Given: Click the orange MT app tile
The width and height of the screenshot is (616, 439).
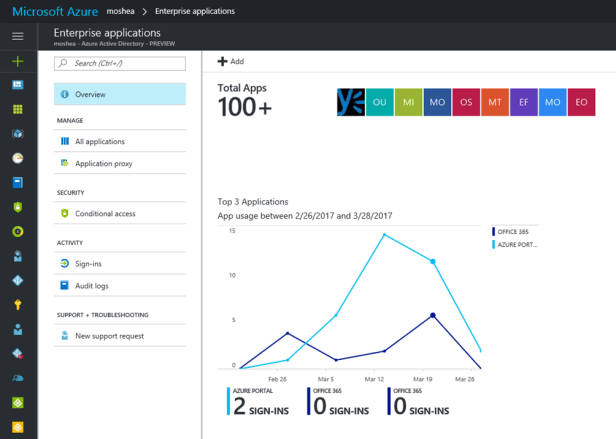Looking at the screenshot, I should click(494, 102).
